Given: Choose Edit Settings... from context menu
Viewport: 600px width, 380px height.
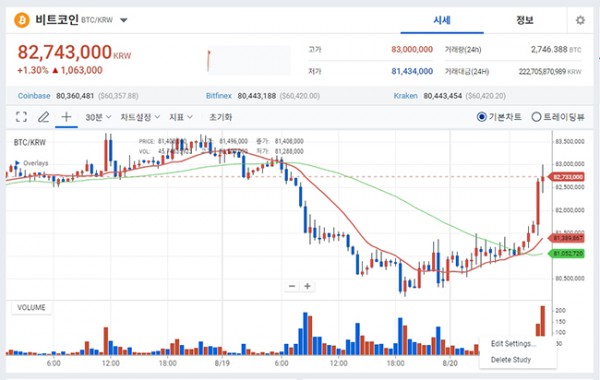Looking at the screenshot, I should (x=513, y=344).
